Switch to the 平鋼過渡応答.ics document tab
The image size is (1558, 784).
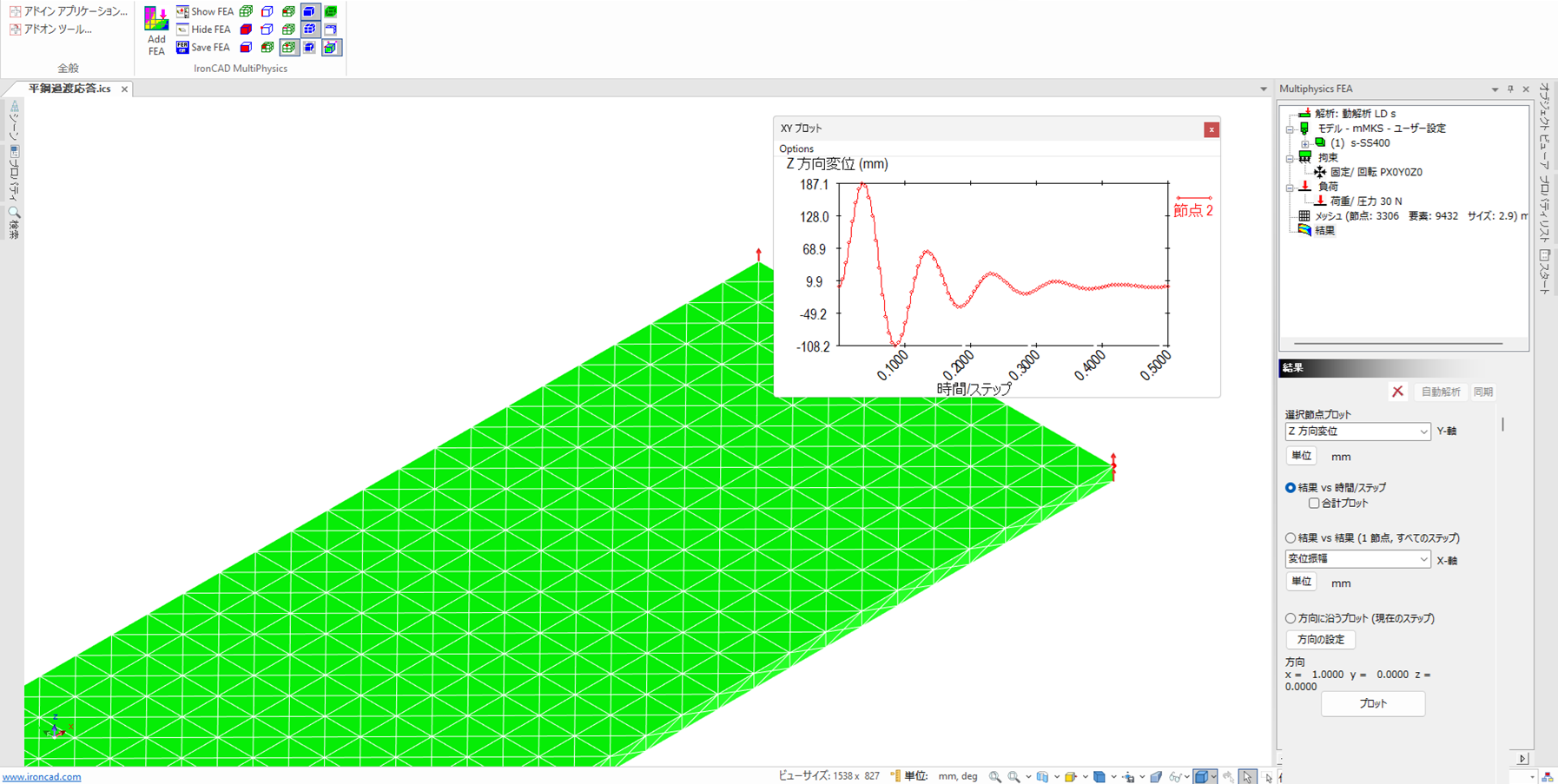pos(69,89)
